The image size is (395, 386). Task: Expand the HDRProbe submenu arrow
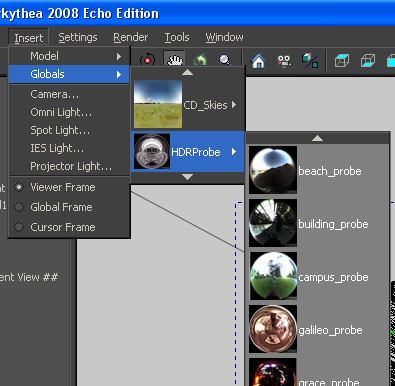tap(234, 152)
